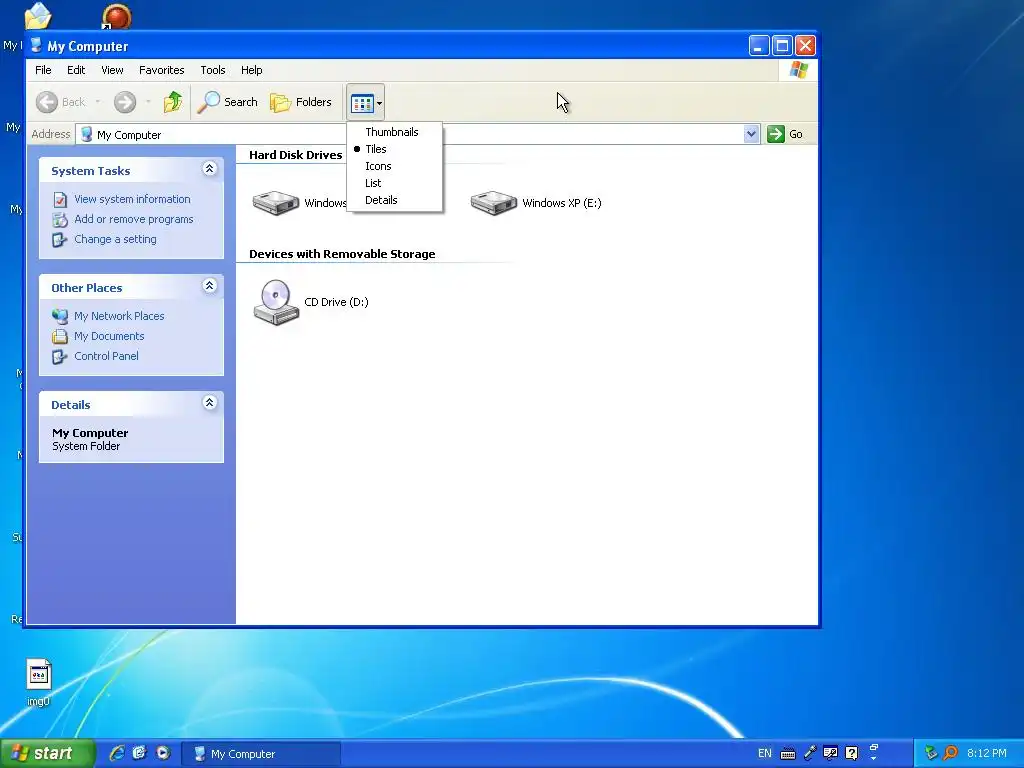Open the Edit menu
This screenshot has width=1024, height=768.
point(76,70)
